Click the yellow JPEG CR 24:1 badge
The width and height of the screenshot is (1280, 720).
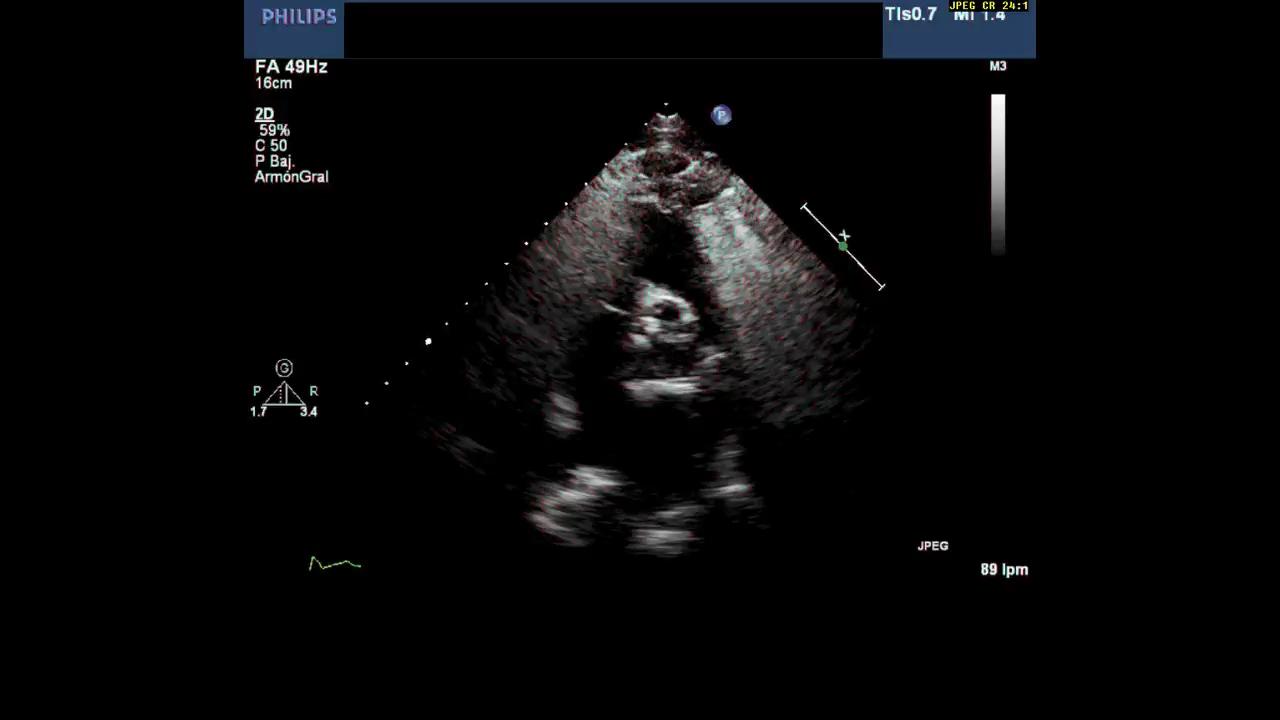(x=988, y=6)
